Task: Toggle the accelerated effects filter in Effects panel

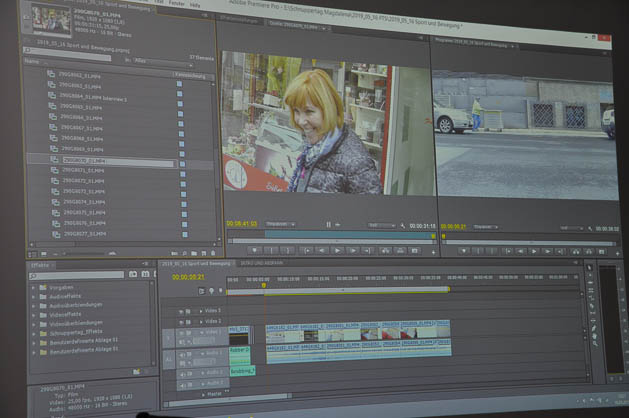Action: click(133, 274)
